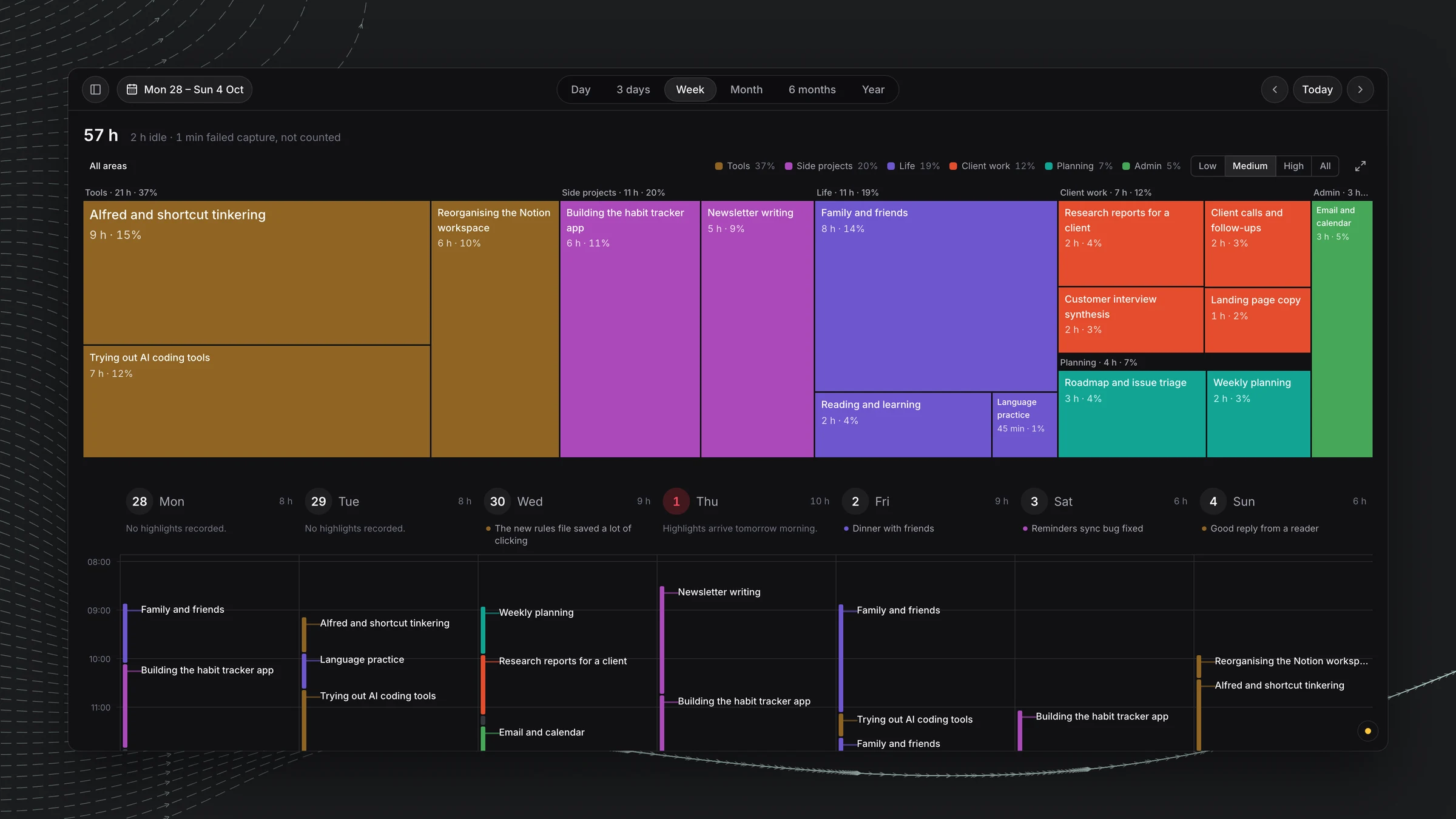Viewport: 1456px width, 819px height.
Task: Set detail level to High
Action: 1293,166
